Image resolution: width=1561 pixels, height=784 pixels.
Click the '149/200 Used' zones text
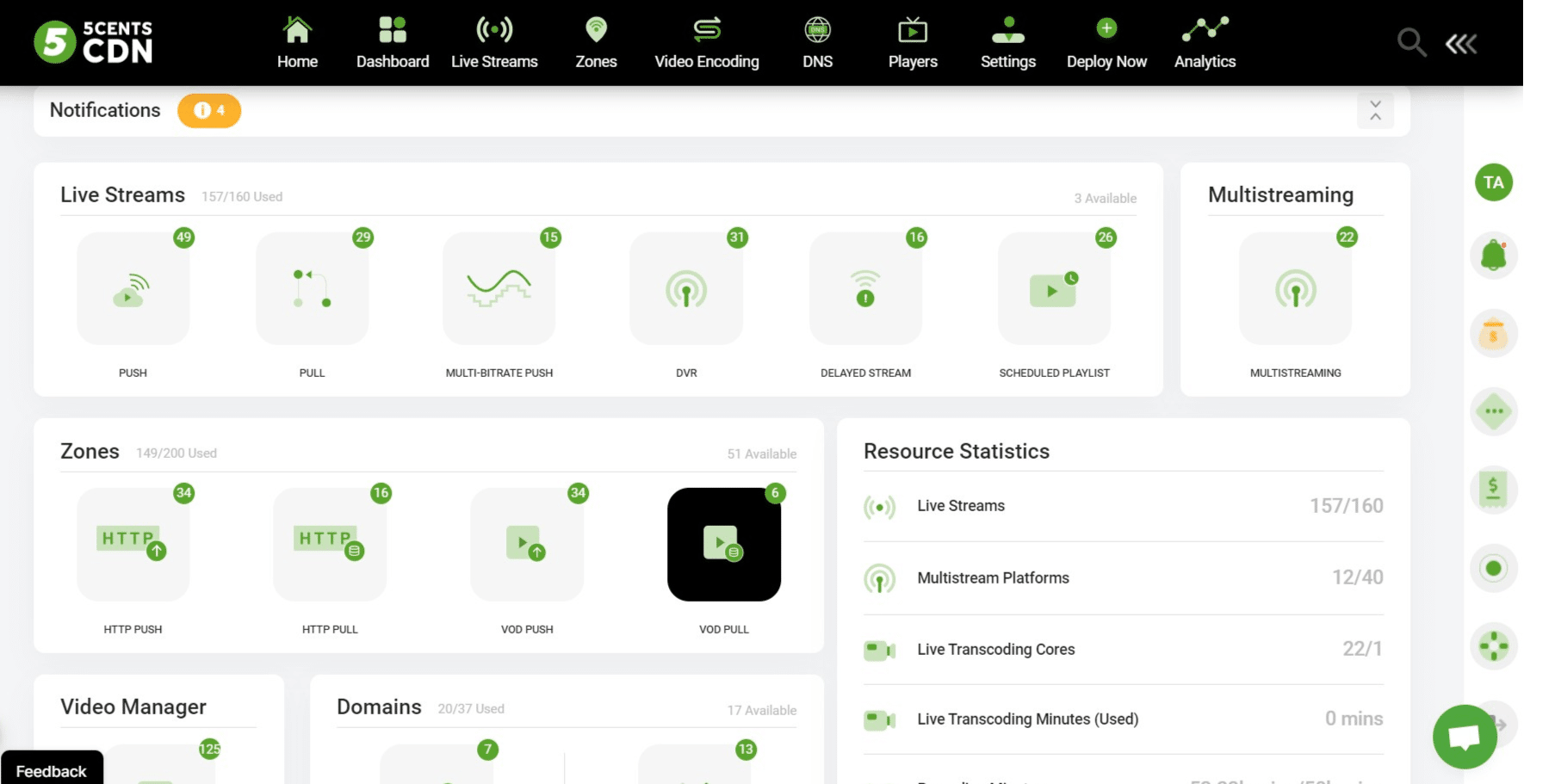point(177,453)
